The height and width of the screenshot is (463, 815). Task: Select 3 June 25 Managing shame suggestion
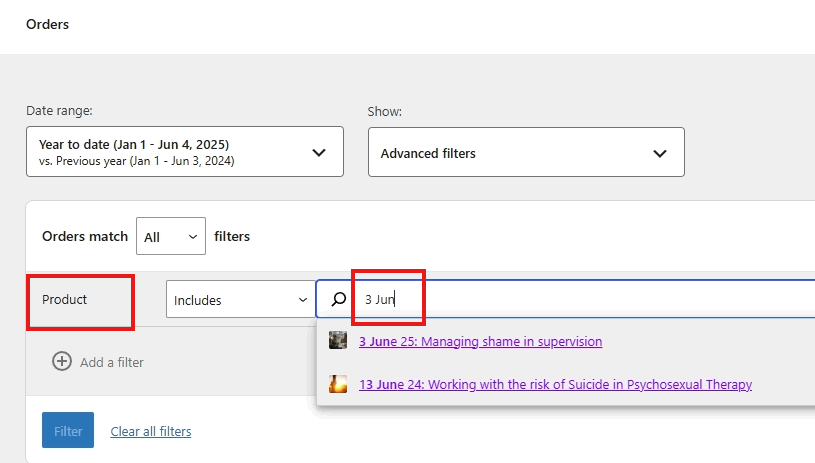(x=480, y=341)
